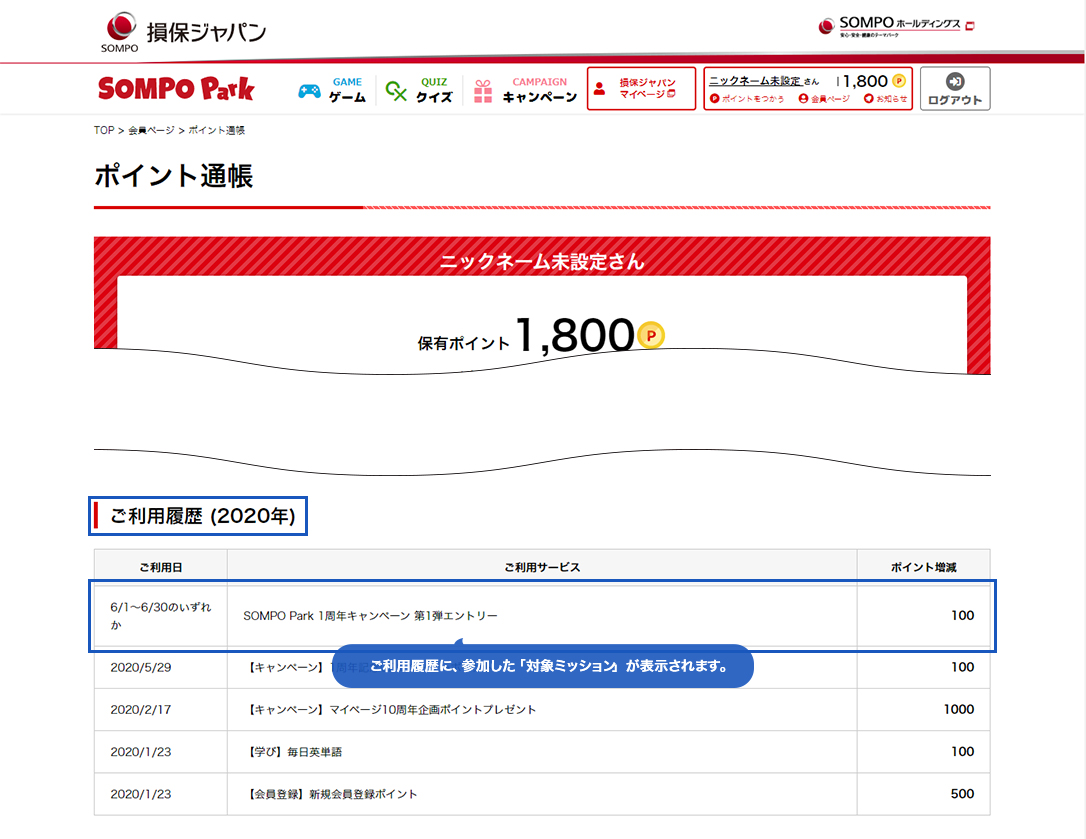Viewport: 1086px width, 839px height.
Task: Click the person icon in マイページ button
Action: coord(600,88)
